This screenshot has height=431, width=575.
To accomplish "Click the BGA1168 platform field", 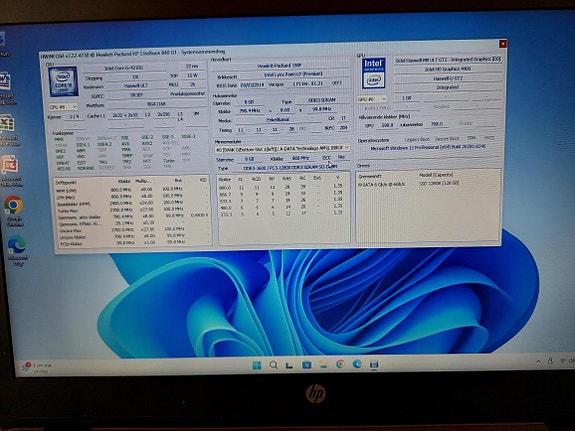I will pyautogui.click(x=157, y=104).
